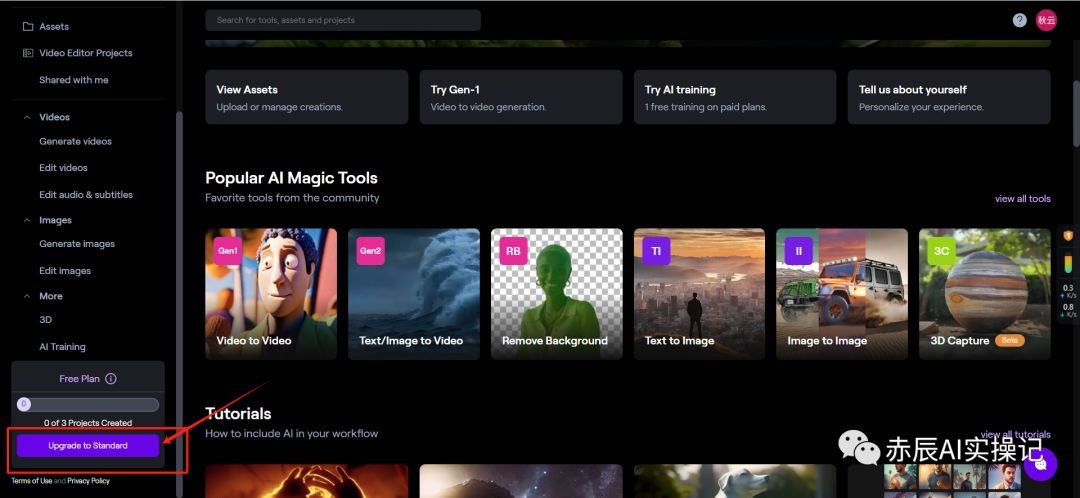Screen dimensions: 1080x498
Task: Open the tutorial thumbnail with glowing hands
Action: (307, 481)
